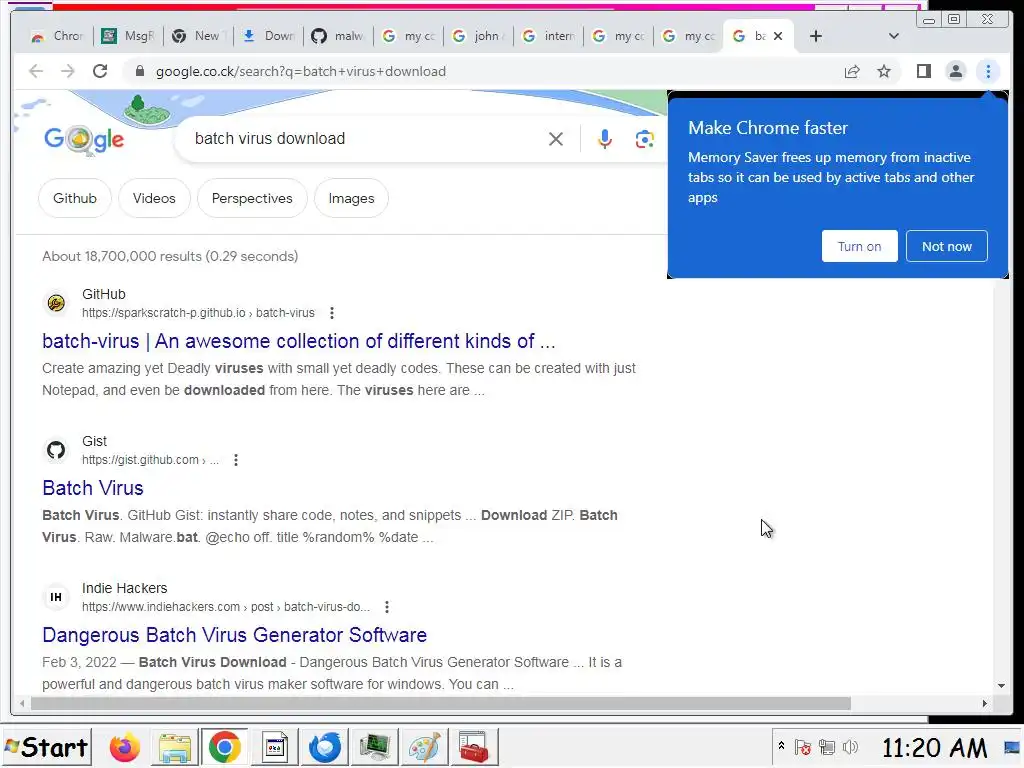Click the Google doodle logo
Image resolution: width=1024 pixels, height=768 pixels.
click(84, 138)
